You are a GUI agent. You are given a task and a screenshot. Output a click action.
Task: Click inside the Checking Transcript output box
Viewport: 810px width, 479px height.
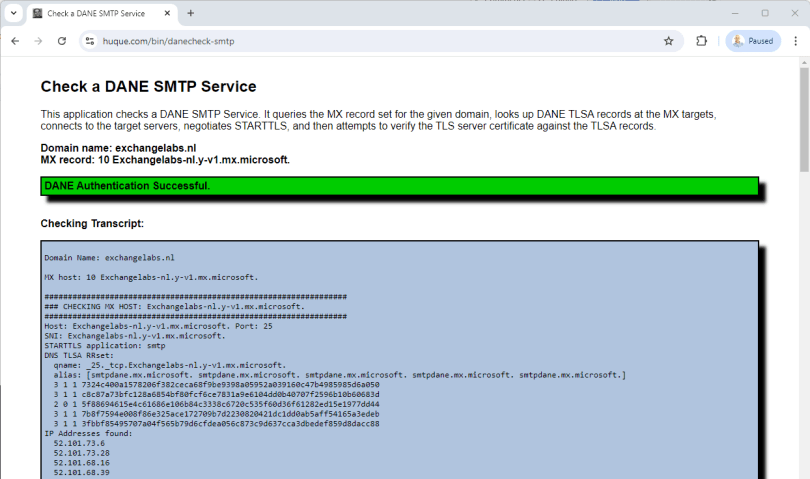[x=400, y=360]
